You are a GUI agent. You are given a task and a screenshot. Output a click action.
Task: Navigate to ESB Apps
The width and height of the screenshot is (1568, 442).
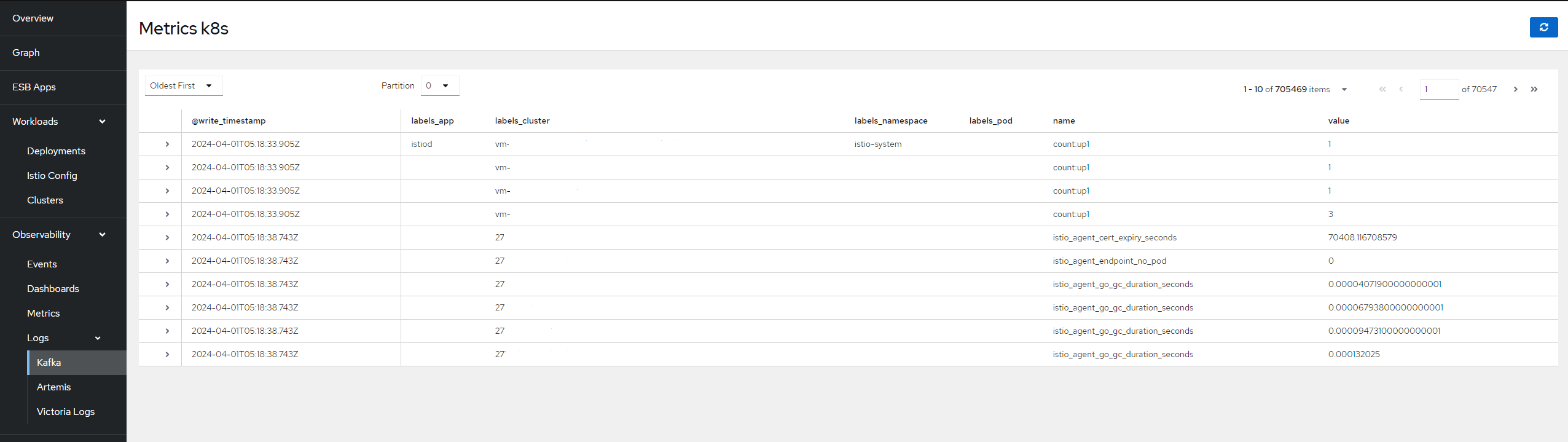pos(34,87)
